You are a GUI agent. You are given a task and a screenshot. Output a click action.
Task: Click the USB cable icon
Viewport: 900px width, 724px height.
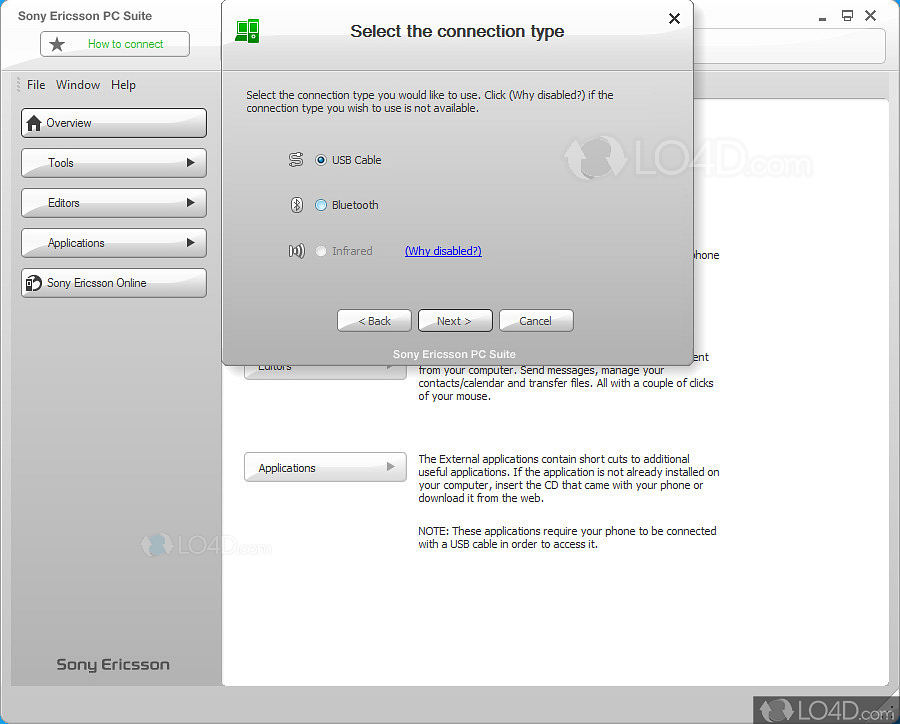pyautogui.click(x=296, y=160)
